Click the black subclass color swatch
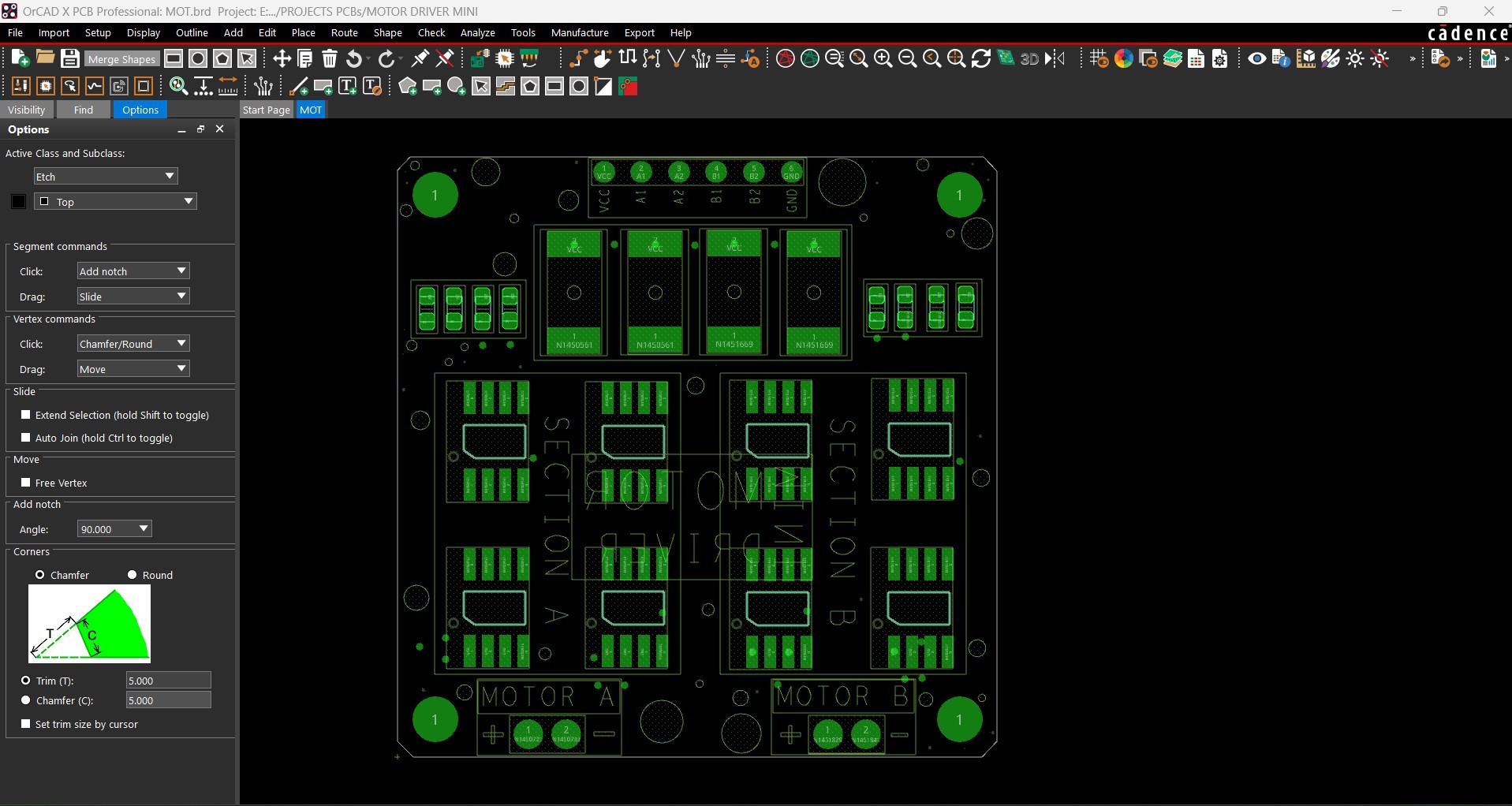1512x806 pixels. pyautogui.click(x=19, y=202)
